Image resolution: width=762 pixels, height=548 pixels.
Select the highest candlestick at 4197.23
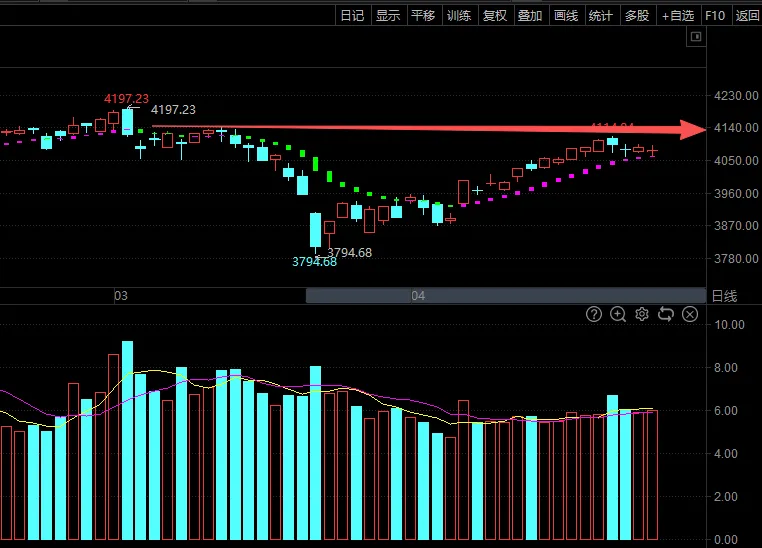(127, 121)
